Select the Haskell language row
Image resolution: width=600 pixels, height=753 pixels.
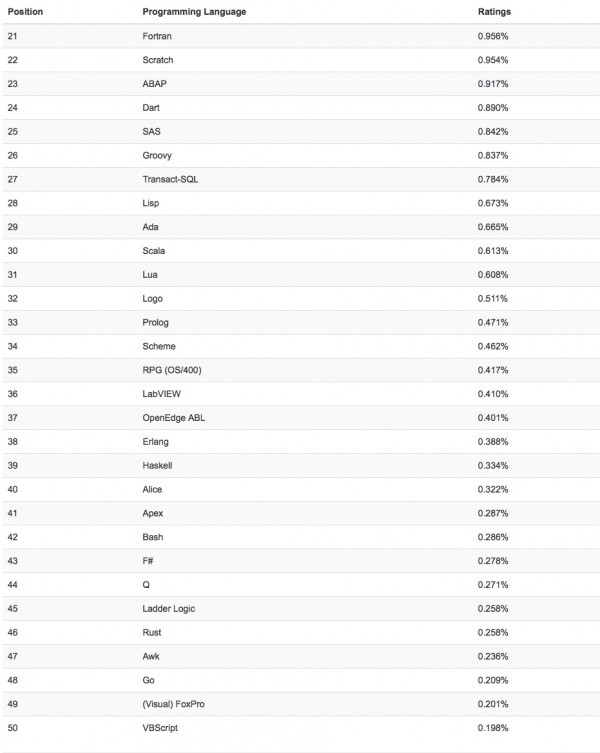point(158,466)
